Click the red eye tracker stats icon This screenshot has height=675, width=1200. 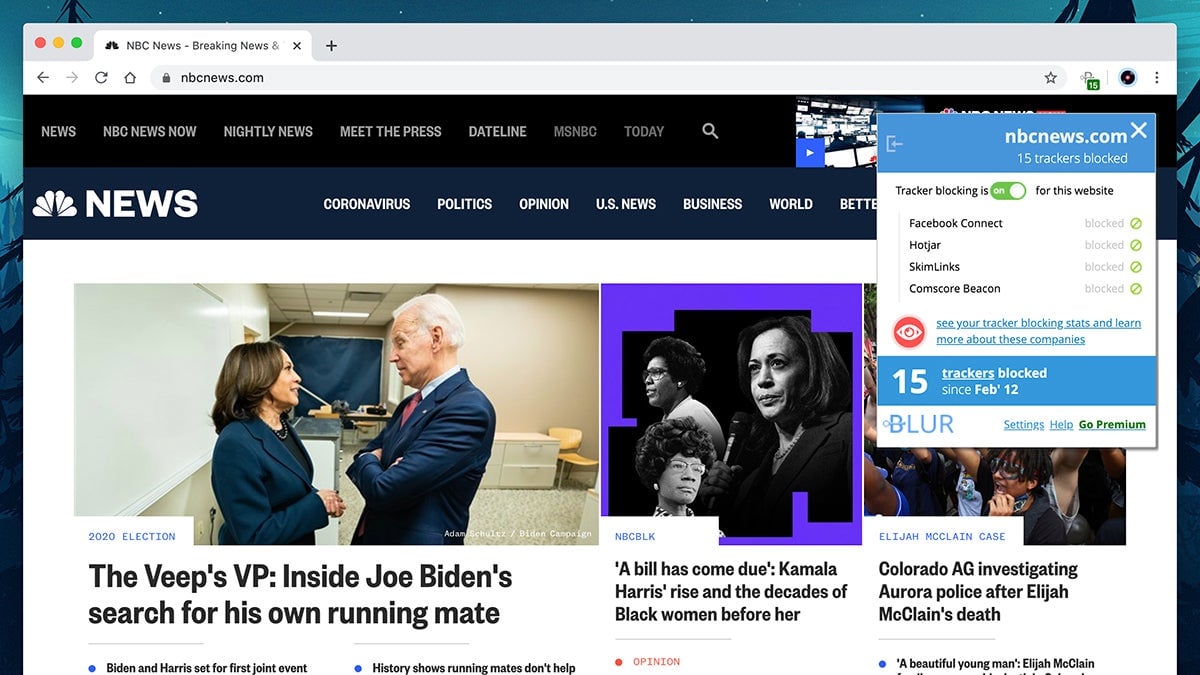tap(909, 331)
